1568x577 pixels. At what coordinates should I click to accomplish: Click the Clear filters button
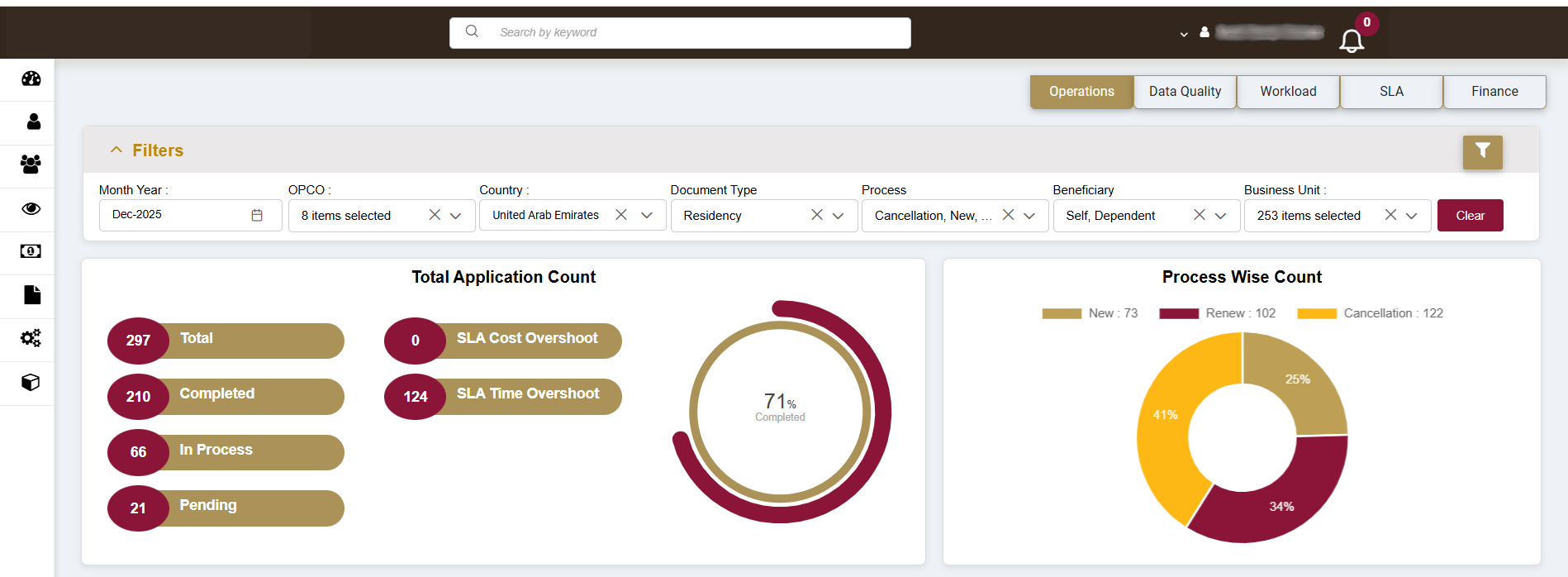point(1470,215)
